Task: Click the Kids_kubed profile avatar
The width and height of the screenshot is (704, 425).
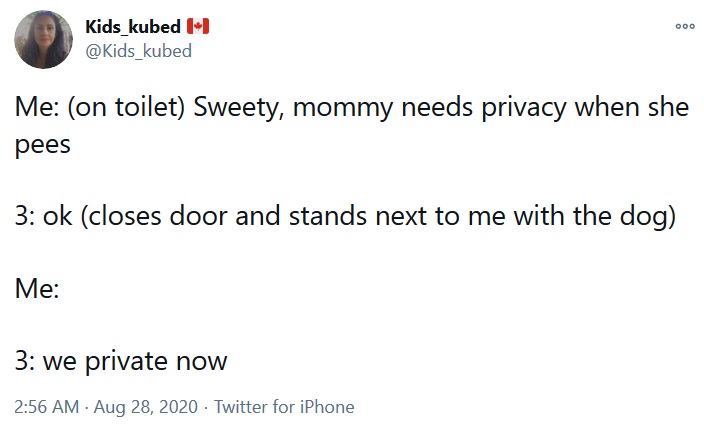Action: pos(44,39)
